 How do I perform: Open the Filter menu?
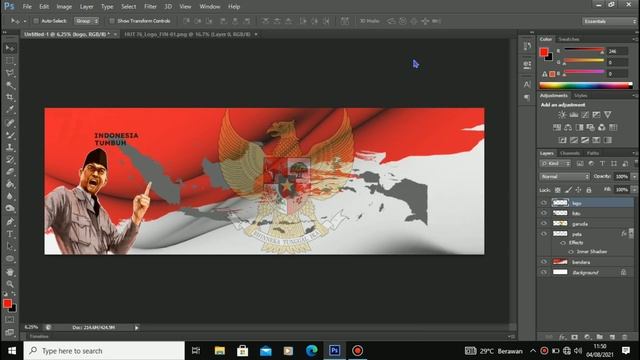point(150,7)
